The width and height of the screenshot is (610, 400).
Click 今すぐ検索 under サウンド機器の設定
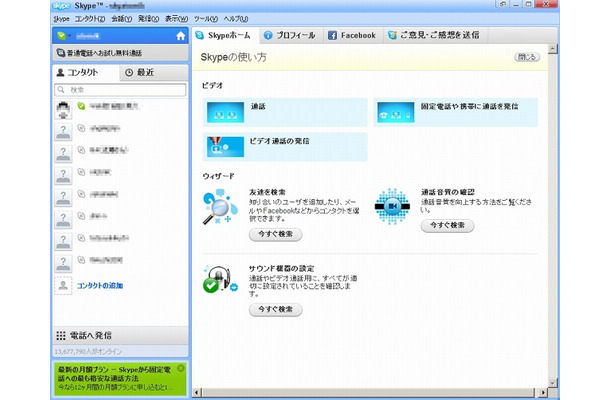275,309
